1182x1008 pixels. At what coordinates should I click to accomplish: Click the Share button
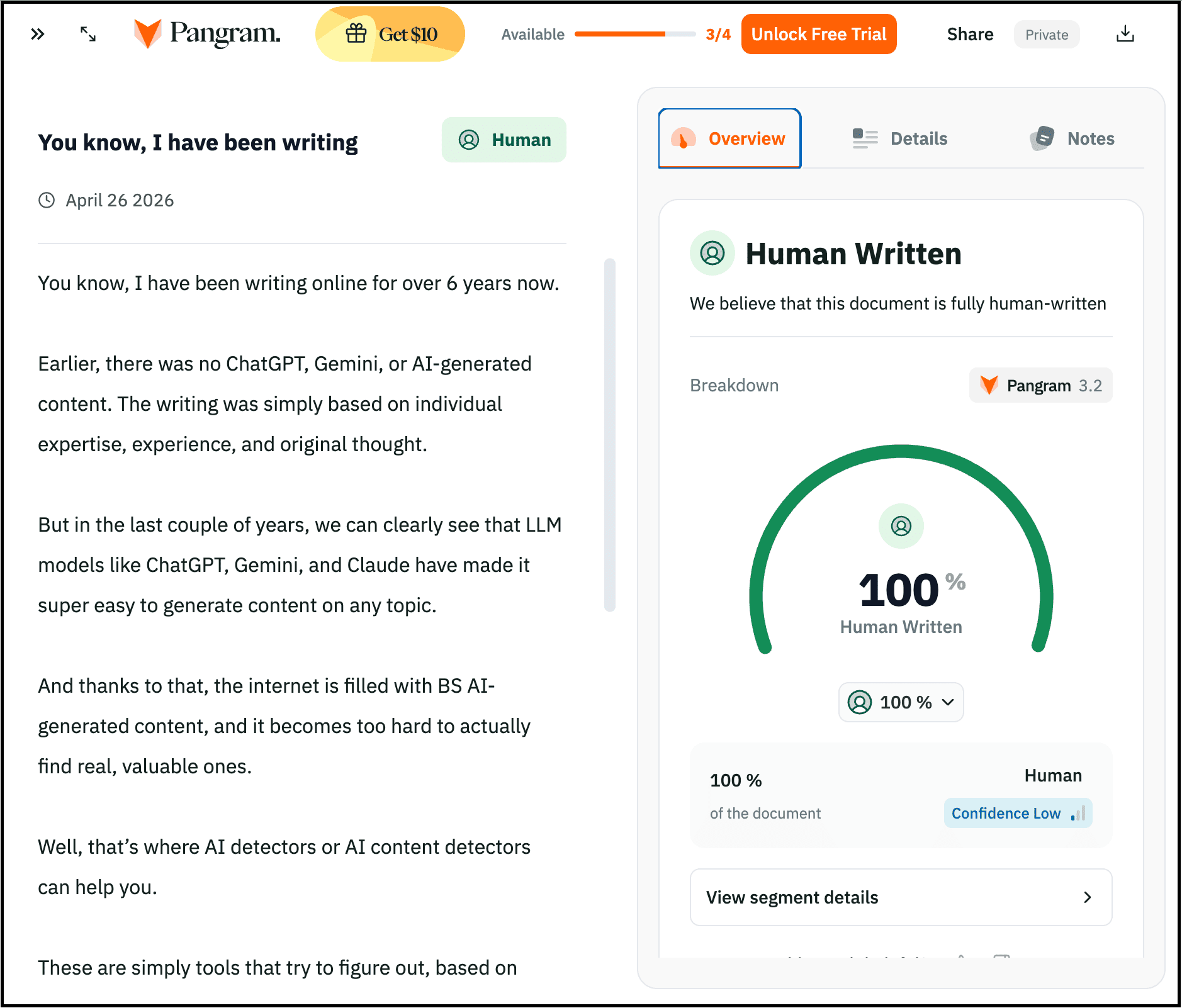point(970,35)
